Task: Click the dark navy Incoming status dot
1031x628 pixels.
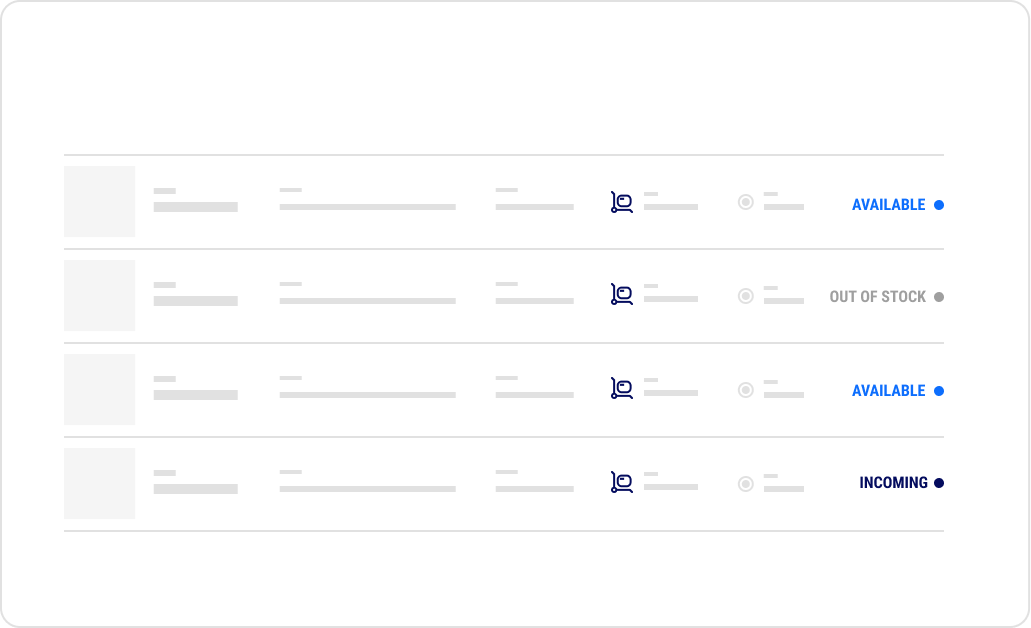Action: point(939,483)
